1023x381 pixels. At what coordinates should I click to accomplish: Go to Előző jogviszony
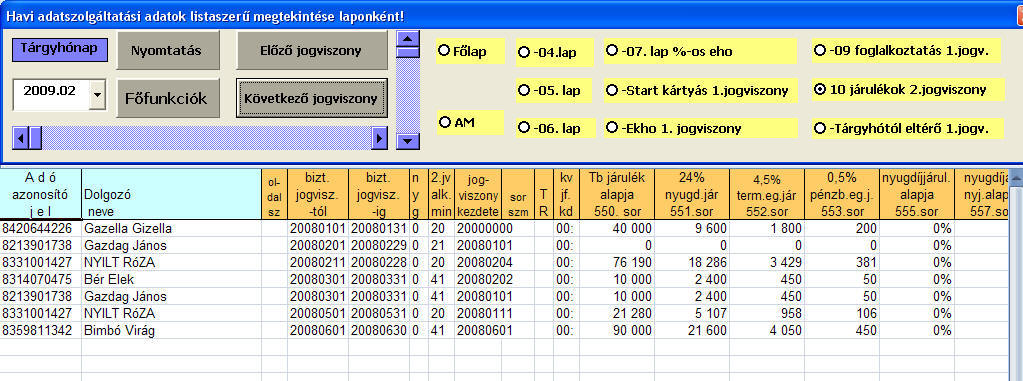[x=313, y=50]
